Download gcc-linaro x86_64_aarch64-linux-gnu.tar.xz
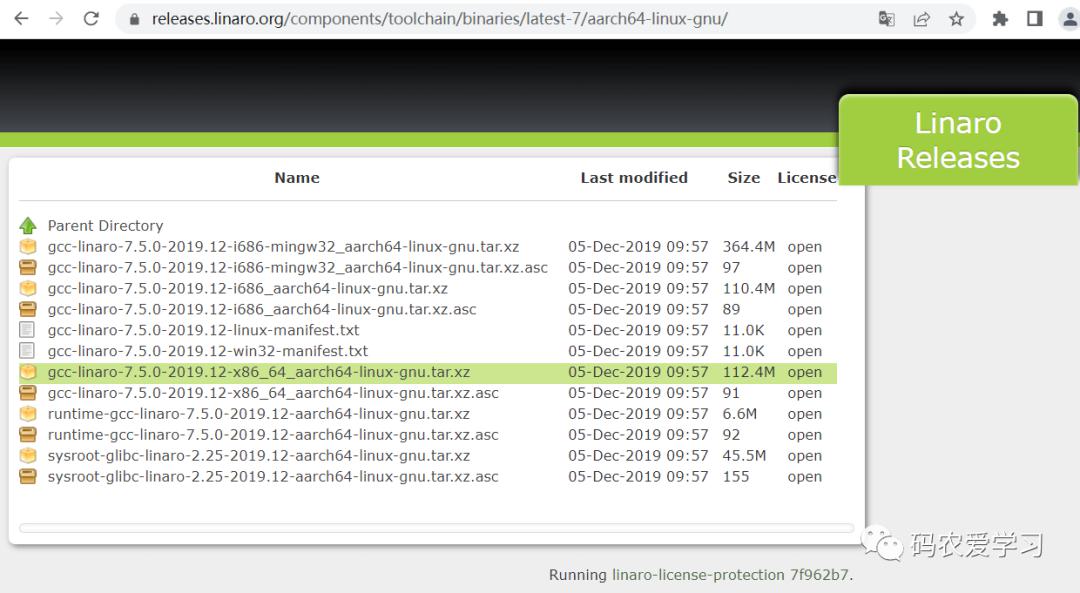1080x593 pixels. [258, 372]
